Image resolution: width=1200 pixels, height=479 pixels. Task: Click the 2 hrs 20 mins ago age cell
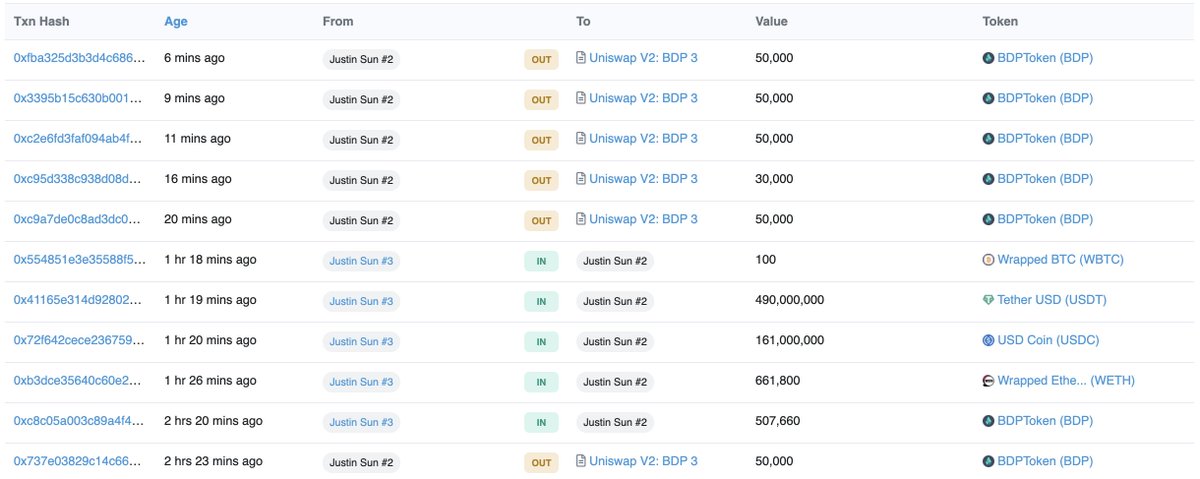pos(213,421)
